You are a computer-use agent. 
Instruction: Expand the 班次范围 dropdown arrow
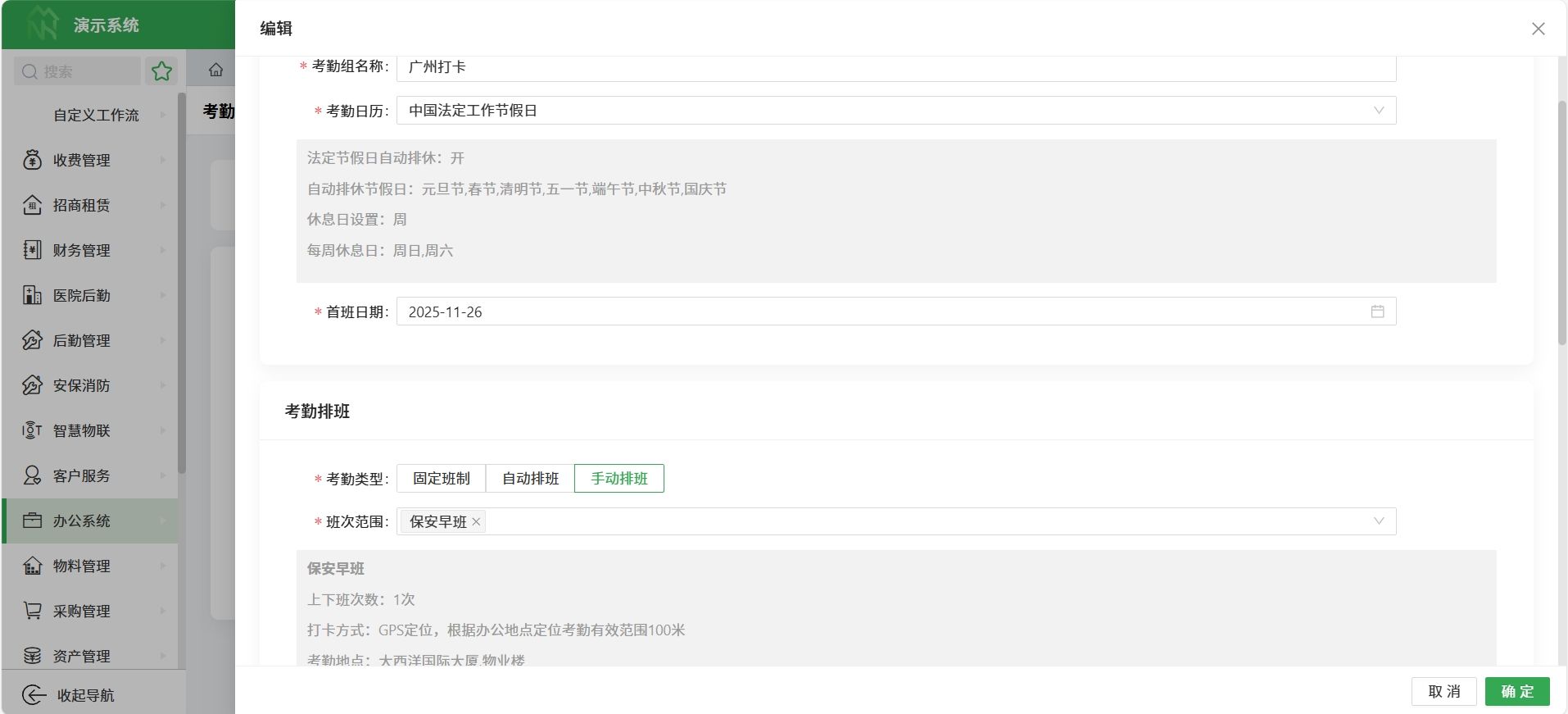pyautogui.click(x=1379, y=521)
